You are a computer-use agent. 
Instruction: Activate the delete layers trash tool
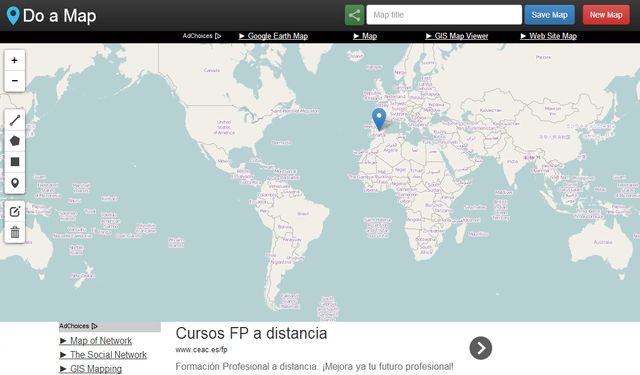pos(15,232)
